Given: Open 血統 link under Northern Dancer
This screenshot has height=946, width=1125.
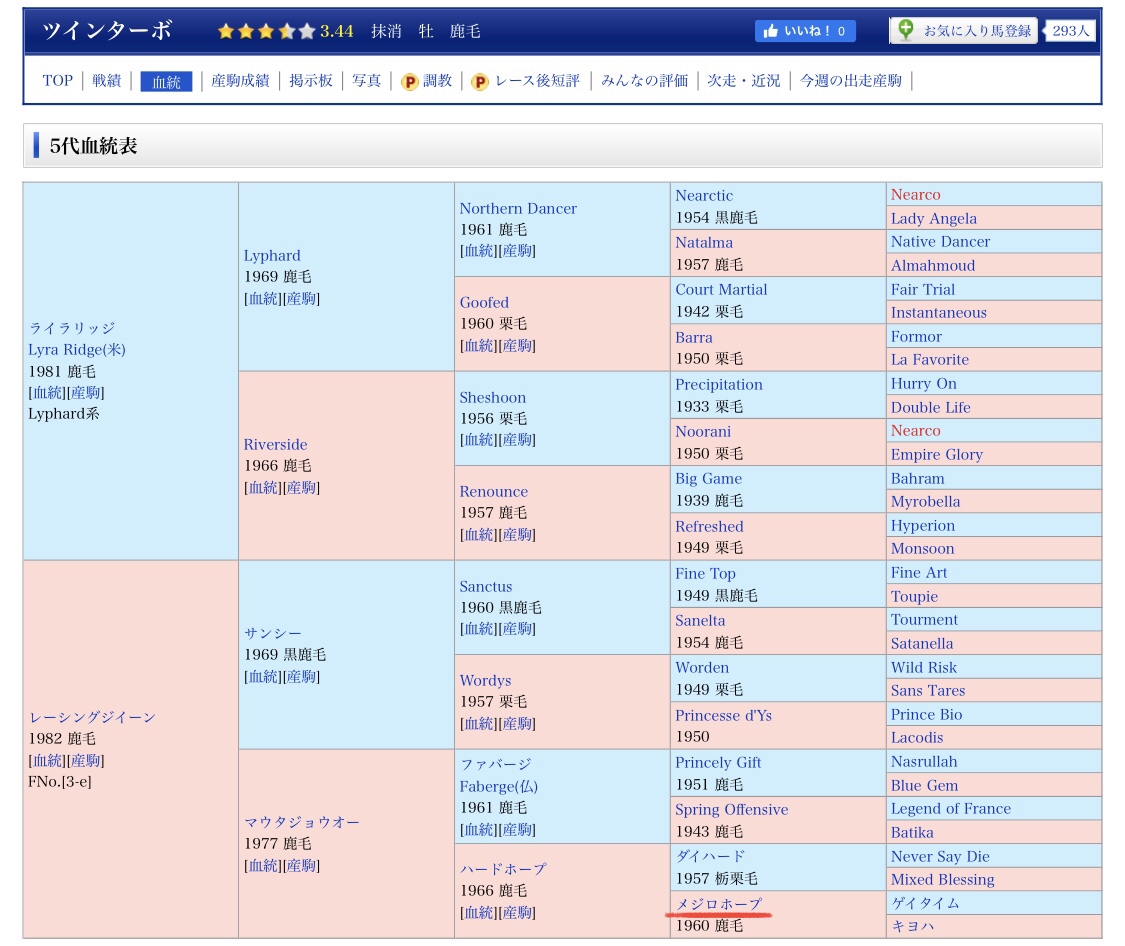Looking at the screenshot, I should tap(479, 250).
